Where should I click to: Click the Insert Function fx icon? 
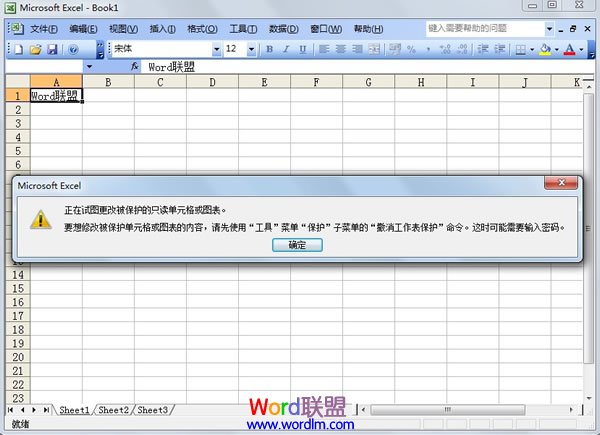134,67
